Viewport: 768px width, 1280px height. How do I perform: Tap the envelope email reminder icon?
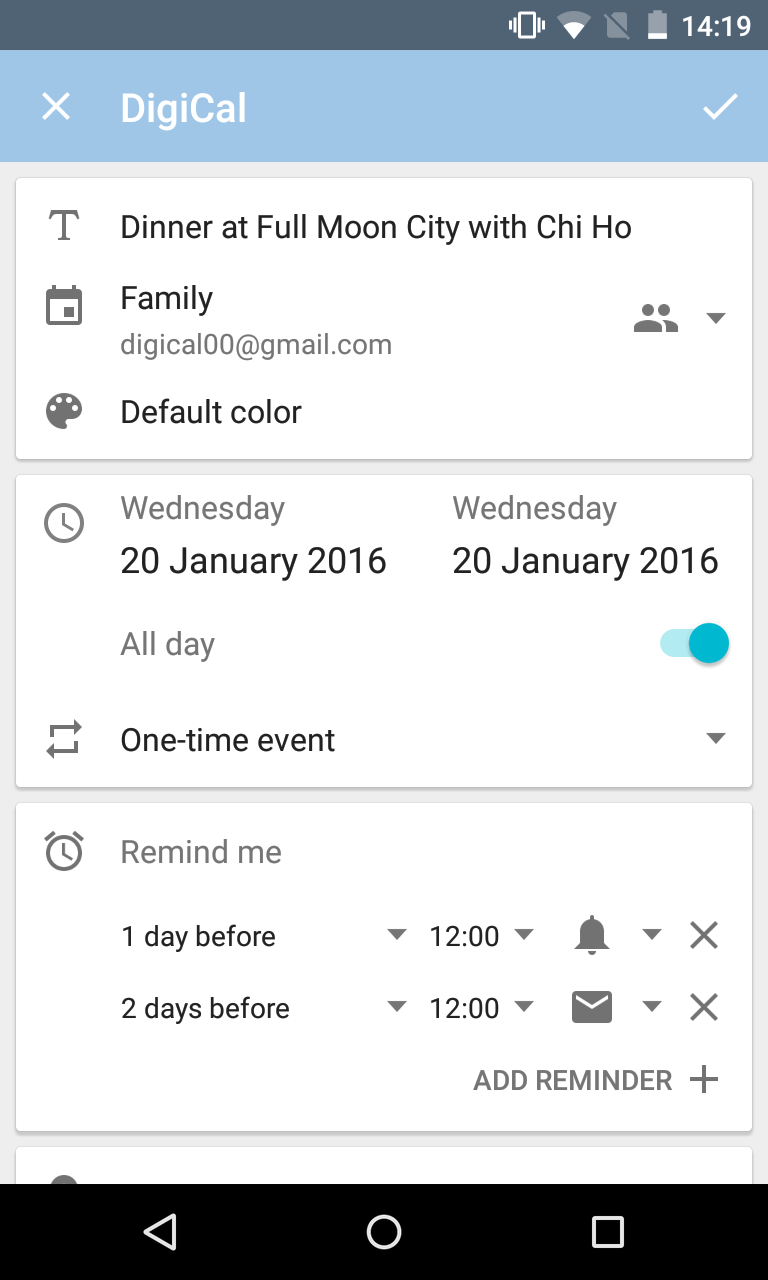pos(592,1008)
